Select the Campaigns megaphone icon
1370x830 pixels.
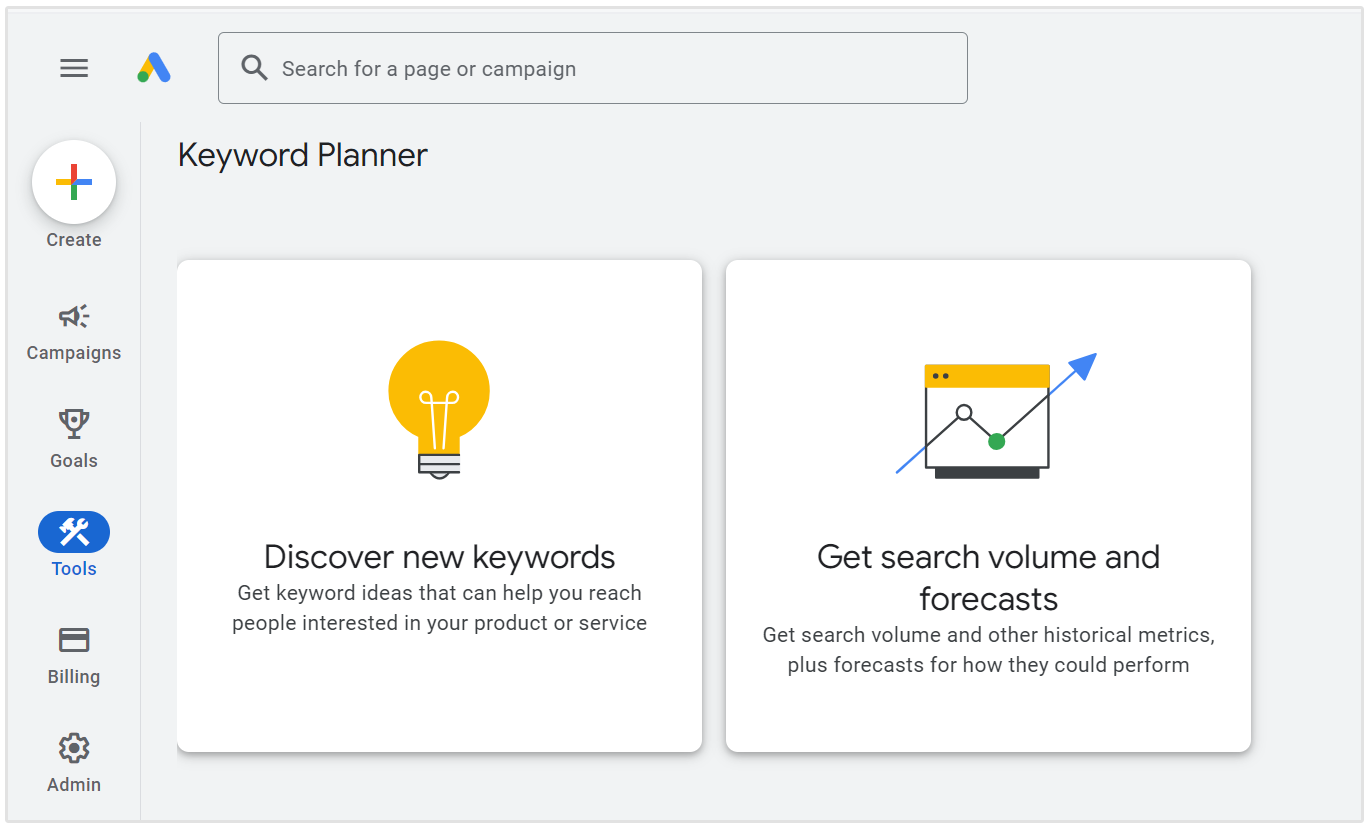click(73, 316)
